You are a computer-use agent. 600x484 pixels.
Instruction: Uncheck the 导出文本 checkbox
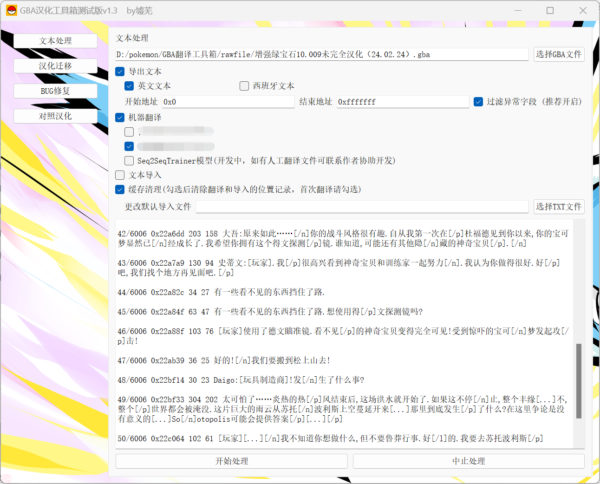pyautogui.click(x=121, y=71)
